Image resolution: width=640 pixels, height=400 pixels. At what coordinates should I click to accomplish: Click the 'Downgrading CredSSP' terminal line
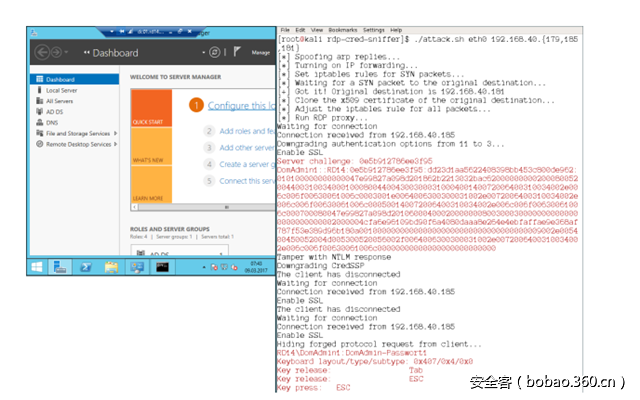[320, 265]
